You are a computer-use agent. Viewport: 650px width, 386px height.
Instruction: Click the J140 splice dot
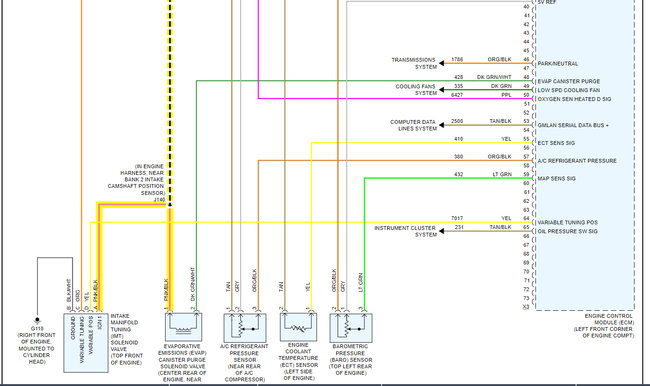(x=170, y=204)
